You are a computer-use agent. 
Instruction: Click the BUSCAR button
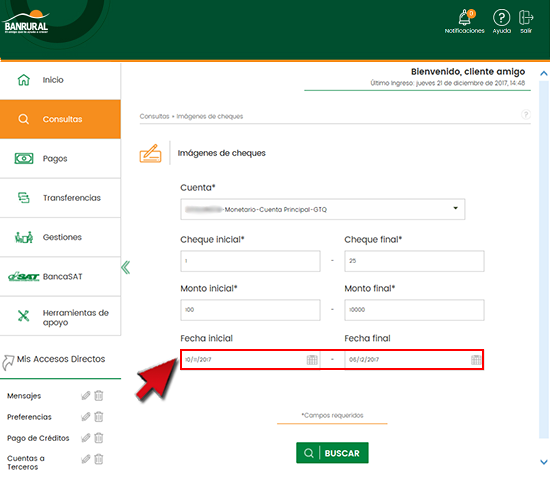click(332, 453)
